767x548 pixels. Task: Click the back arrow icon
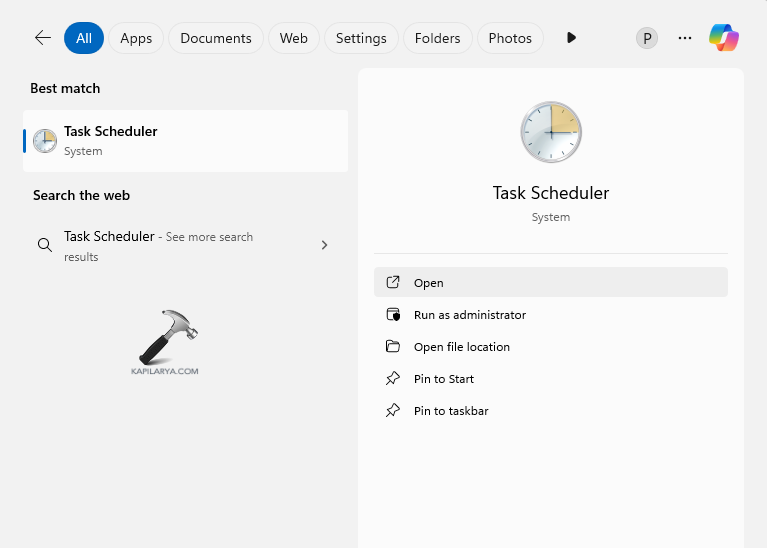[x=42, y=38]
